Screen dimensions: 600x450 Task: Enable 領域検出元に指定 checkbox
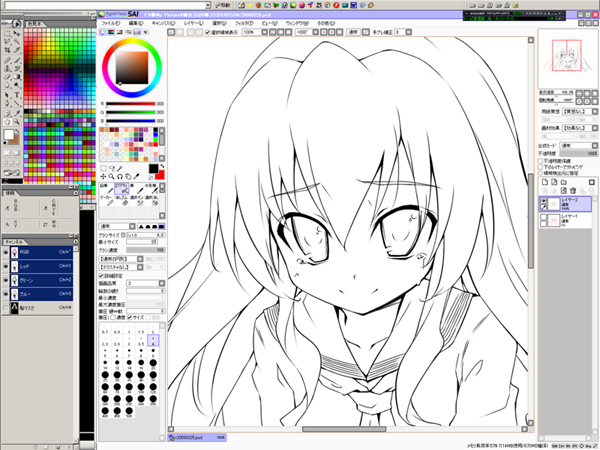pyautogui.click(x=541, y=173)
